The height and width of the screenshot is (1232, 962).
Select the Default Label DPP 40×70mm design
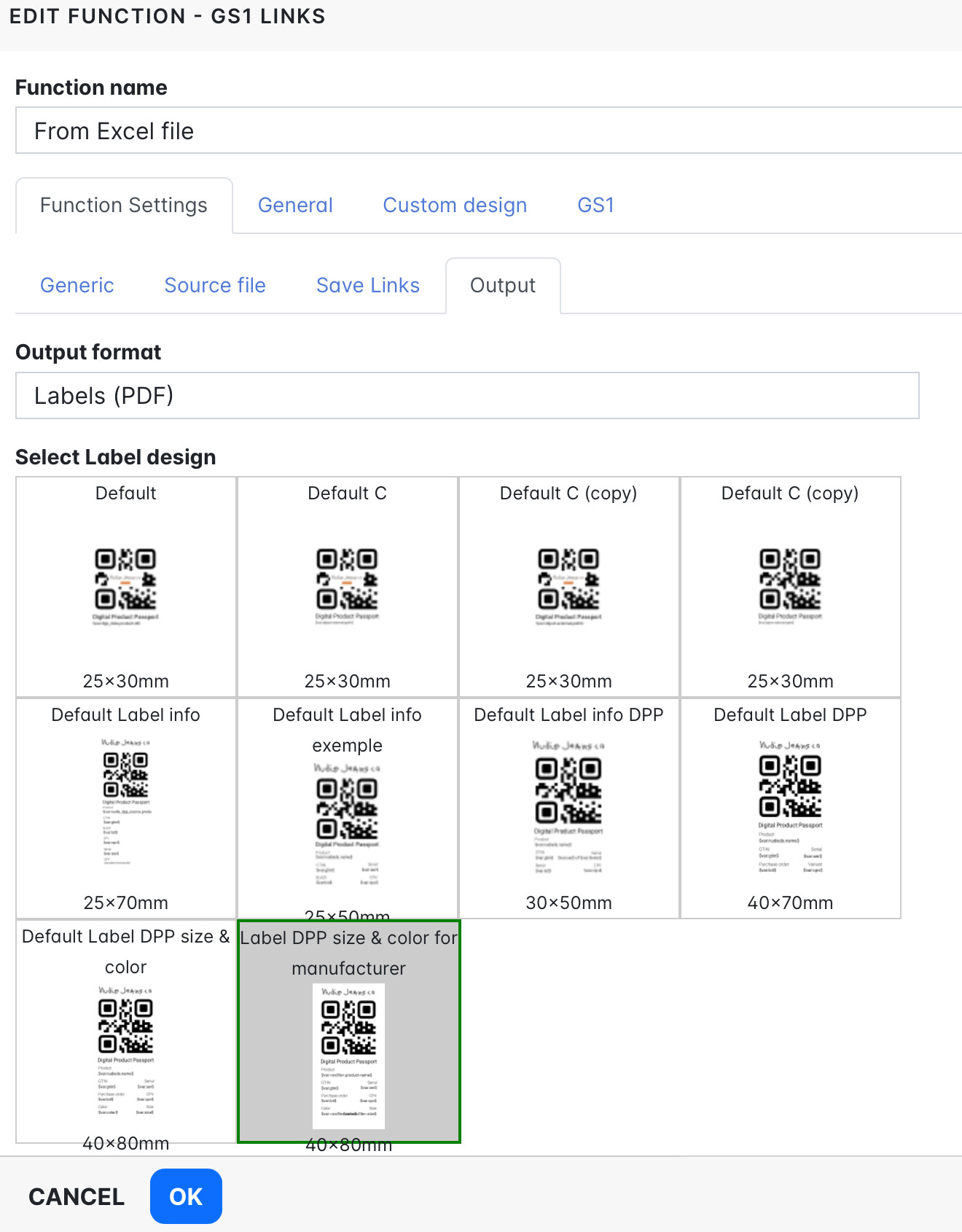tap(790, 808)
